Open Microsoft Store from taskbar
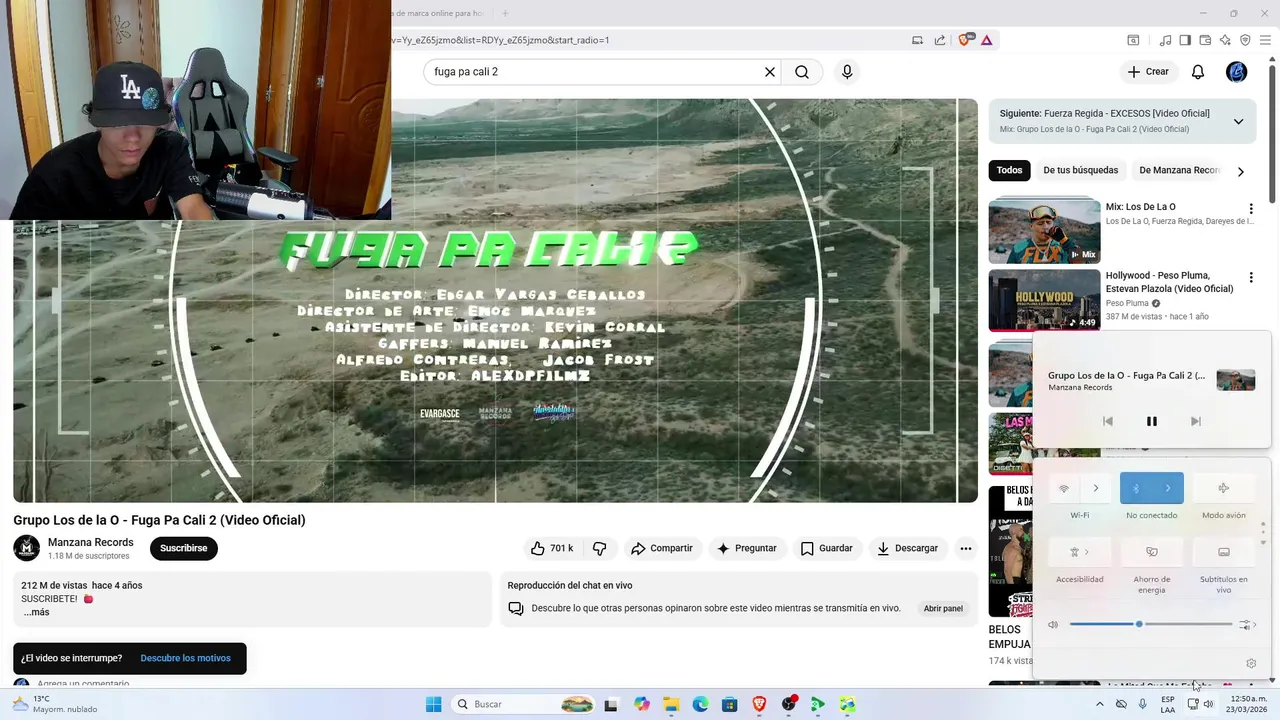The width and height of the screenshot is (1280, 720). pyautogui.click(x=730, y=704)
